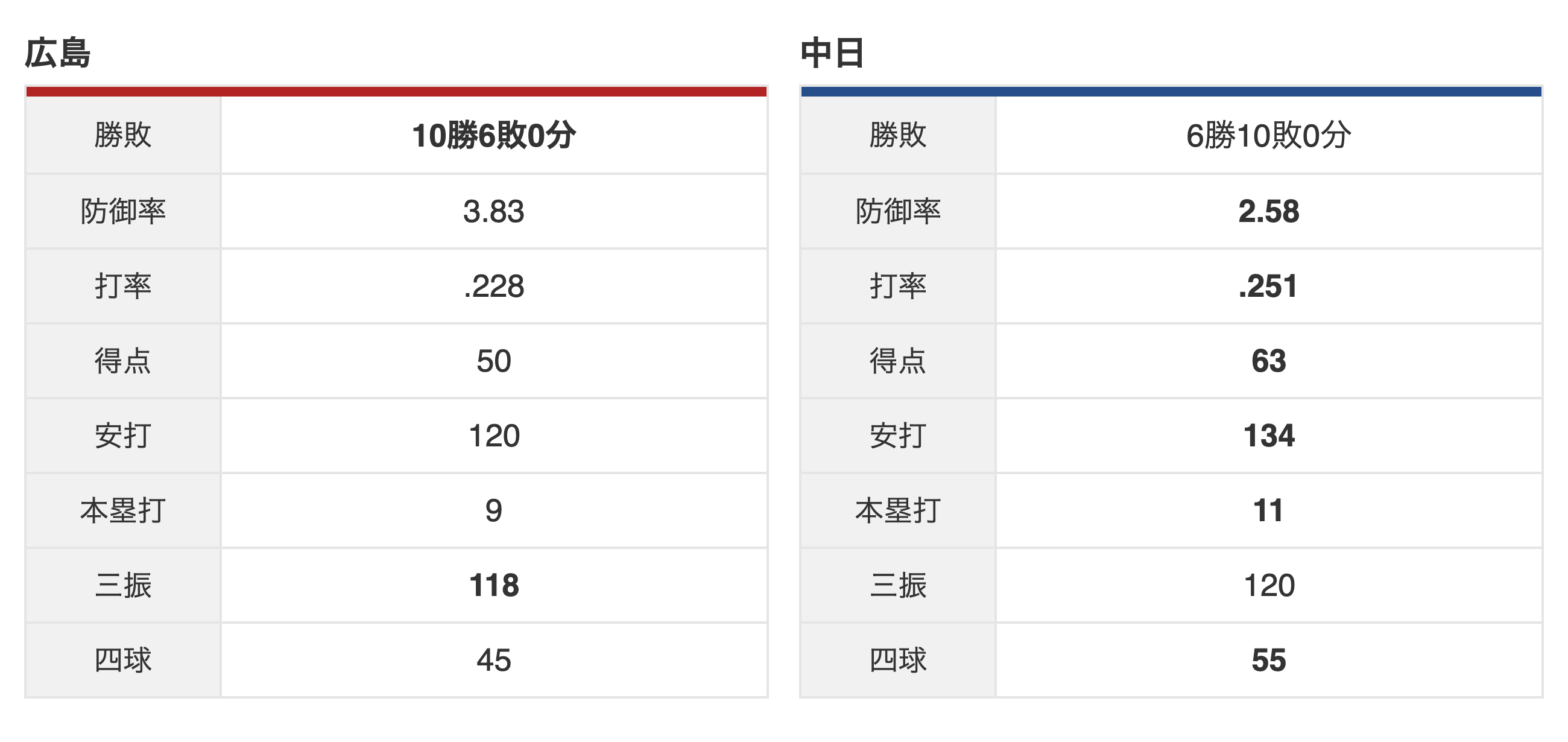Viewport: 1568px width, 742px height.
Task: Click Chunichi's 防御率 value 2.58
Action: [x=1268, y=212]
